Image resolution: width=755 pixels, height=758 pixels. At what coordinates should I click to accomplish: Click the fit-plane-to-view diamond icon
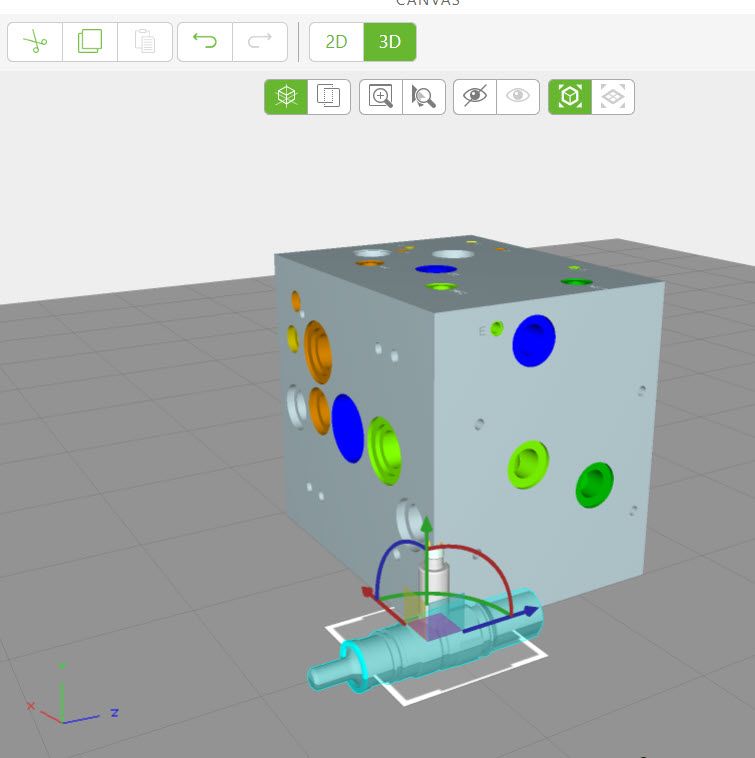612,97
